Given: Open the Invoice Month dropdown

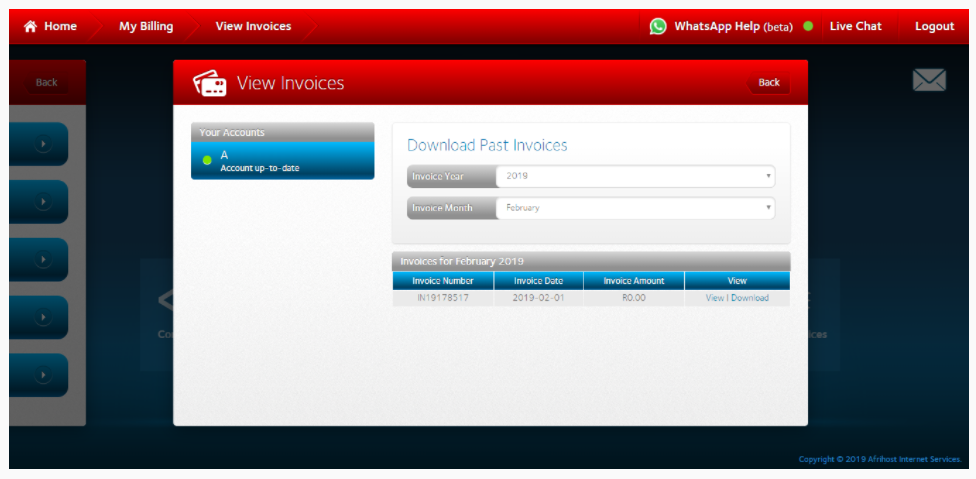Looking at the screenshot, I should [635, 208].
